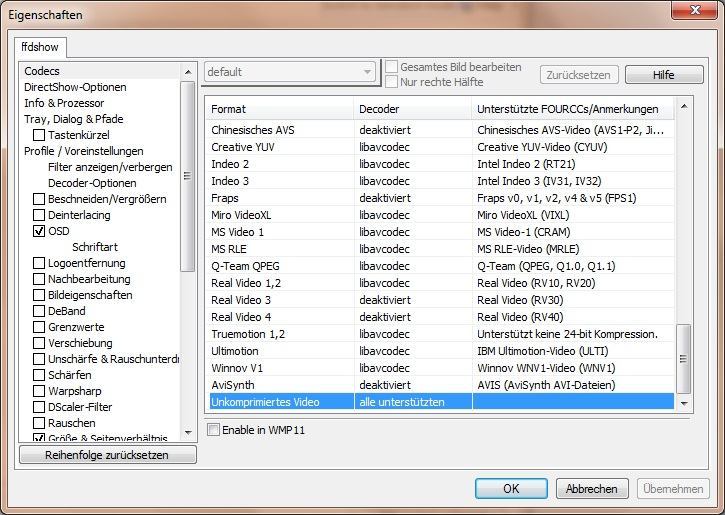Enable the DScaler-Filter checkbox
The width and height of the screenshot is (725, 515).
pyautogui.click(x=39, y=407)
